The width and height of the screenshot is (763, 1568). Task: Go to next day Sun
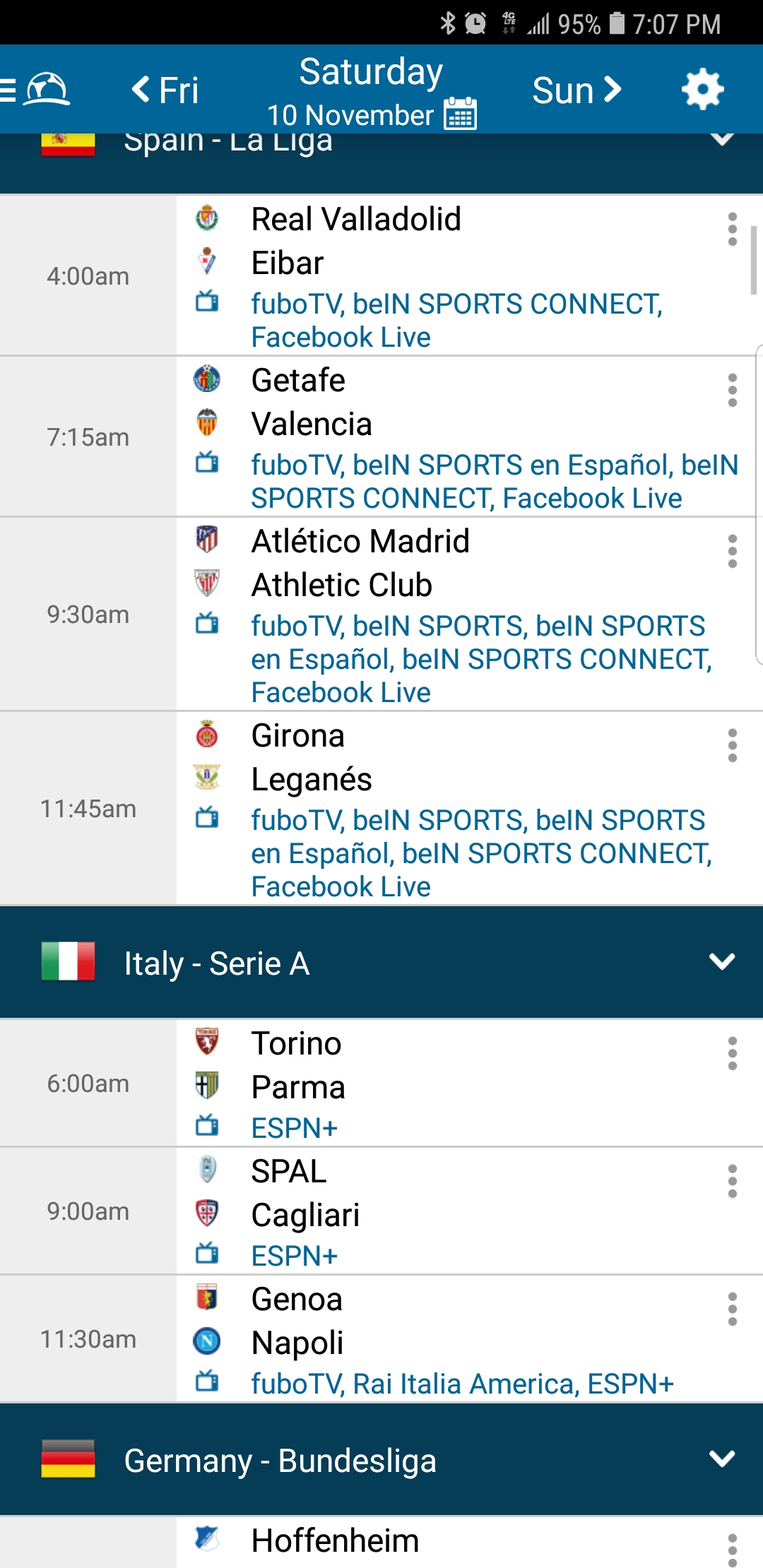click(x=576, y=90)
